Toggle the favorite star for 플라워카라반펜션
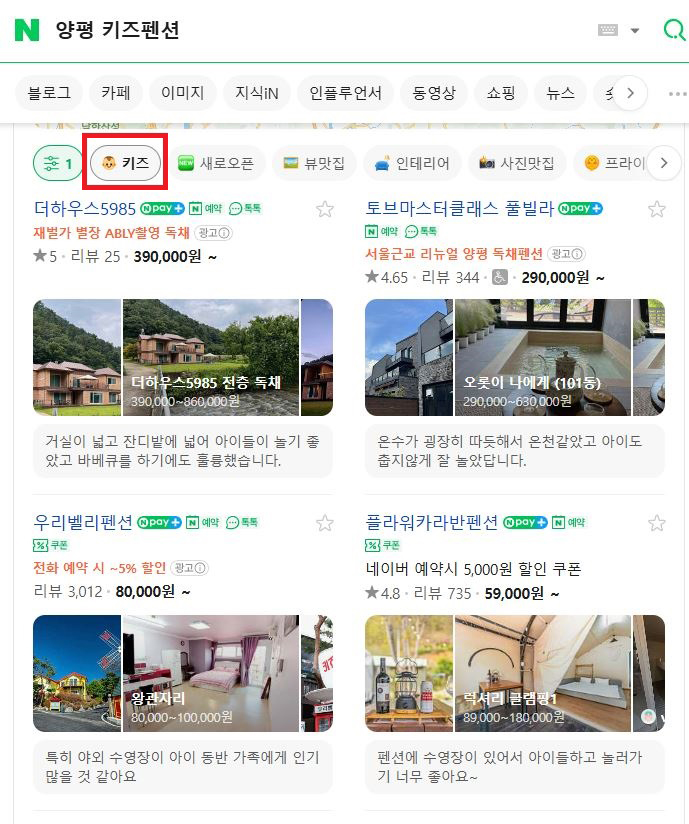The image size is (689, 824). click(x=656, y=523)
